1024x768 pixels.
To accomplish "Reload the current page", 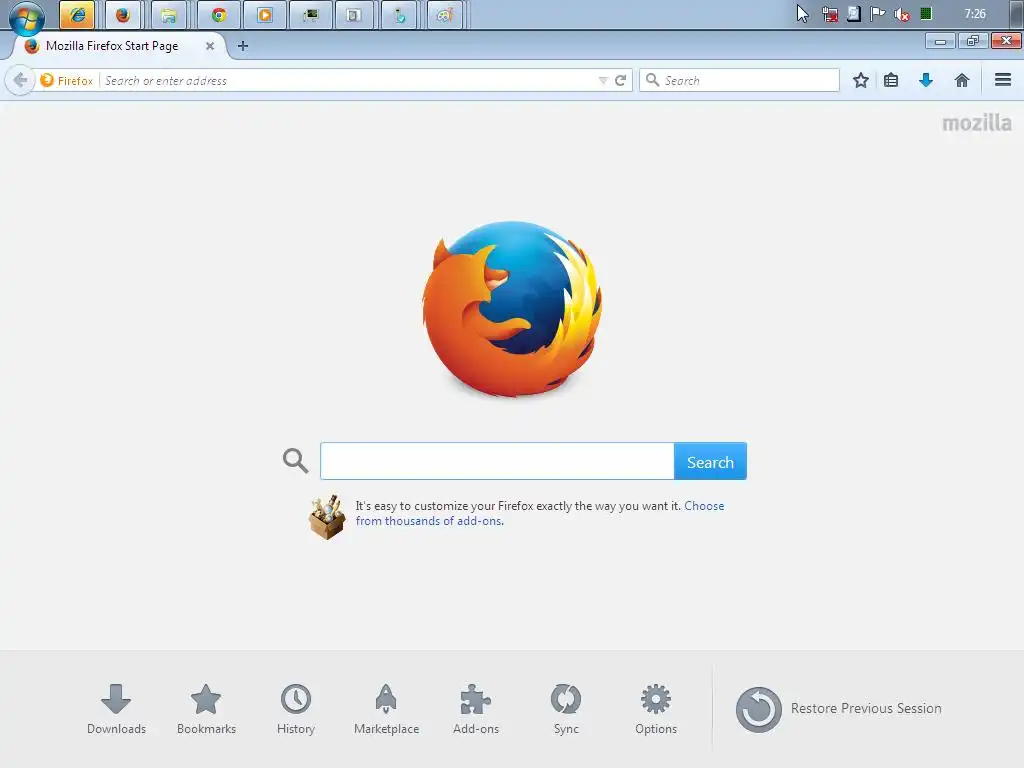I will point(621,80).
